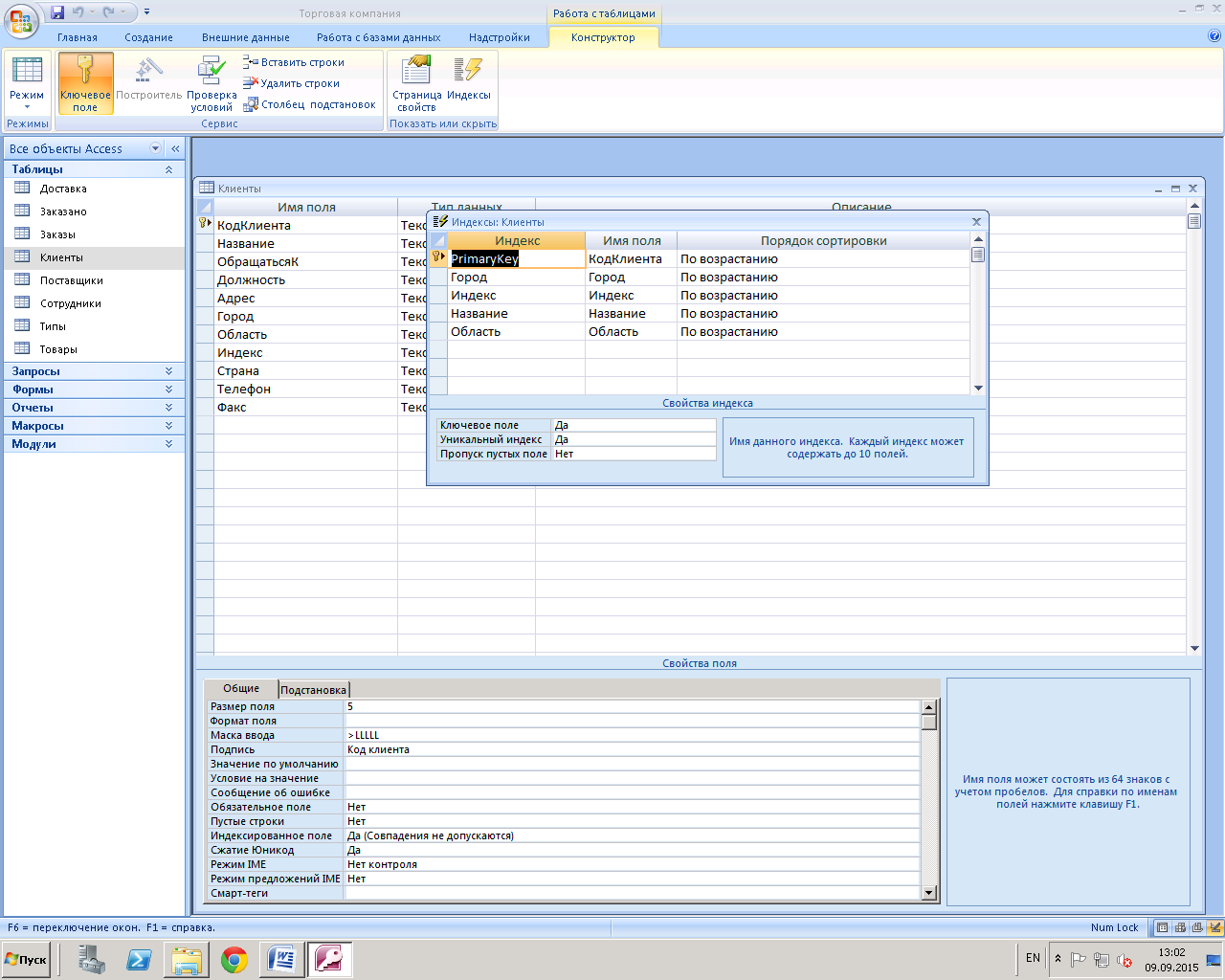Click the Город index row

click(708, 278)
